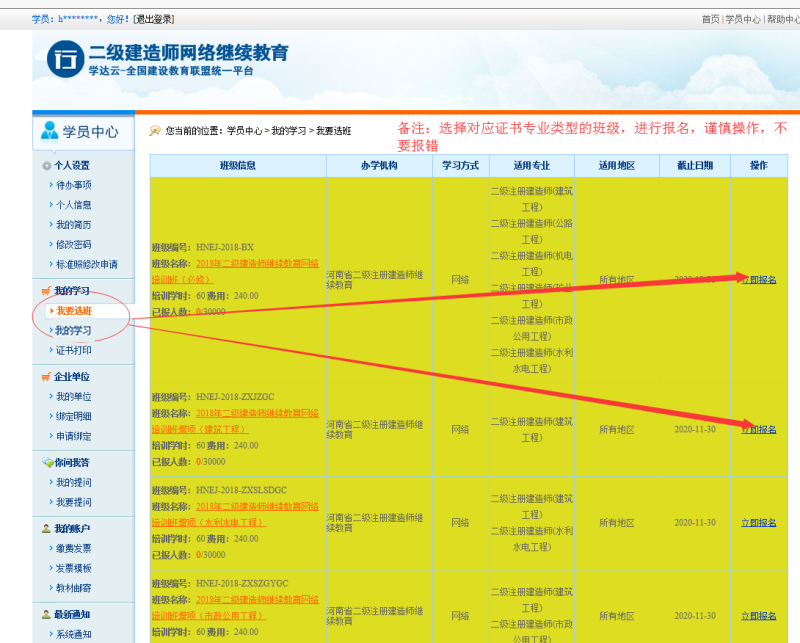Open 我要选班 in the sidebar
The image size is (800, 643).
pos(73,311)
